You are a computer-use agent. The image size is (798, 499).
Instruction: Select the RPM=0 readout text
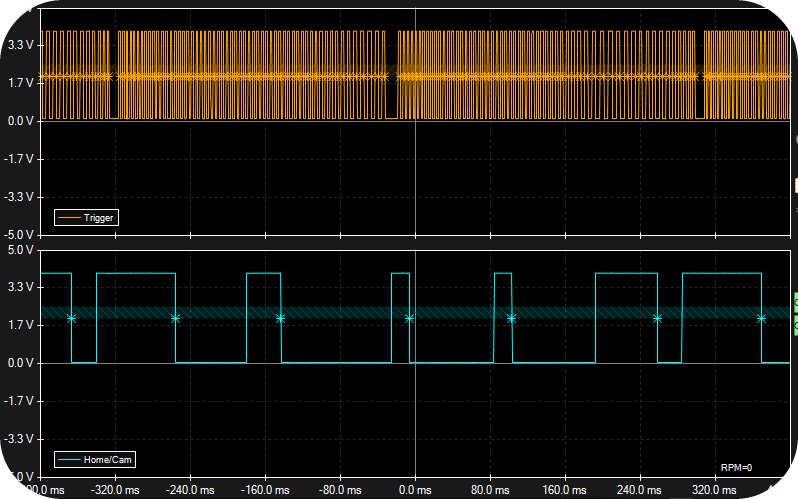pyautogui.click(x=736, y=467)
